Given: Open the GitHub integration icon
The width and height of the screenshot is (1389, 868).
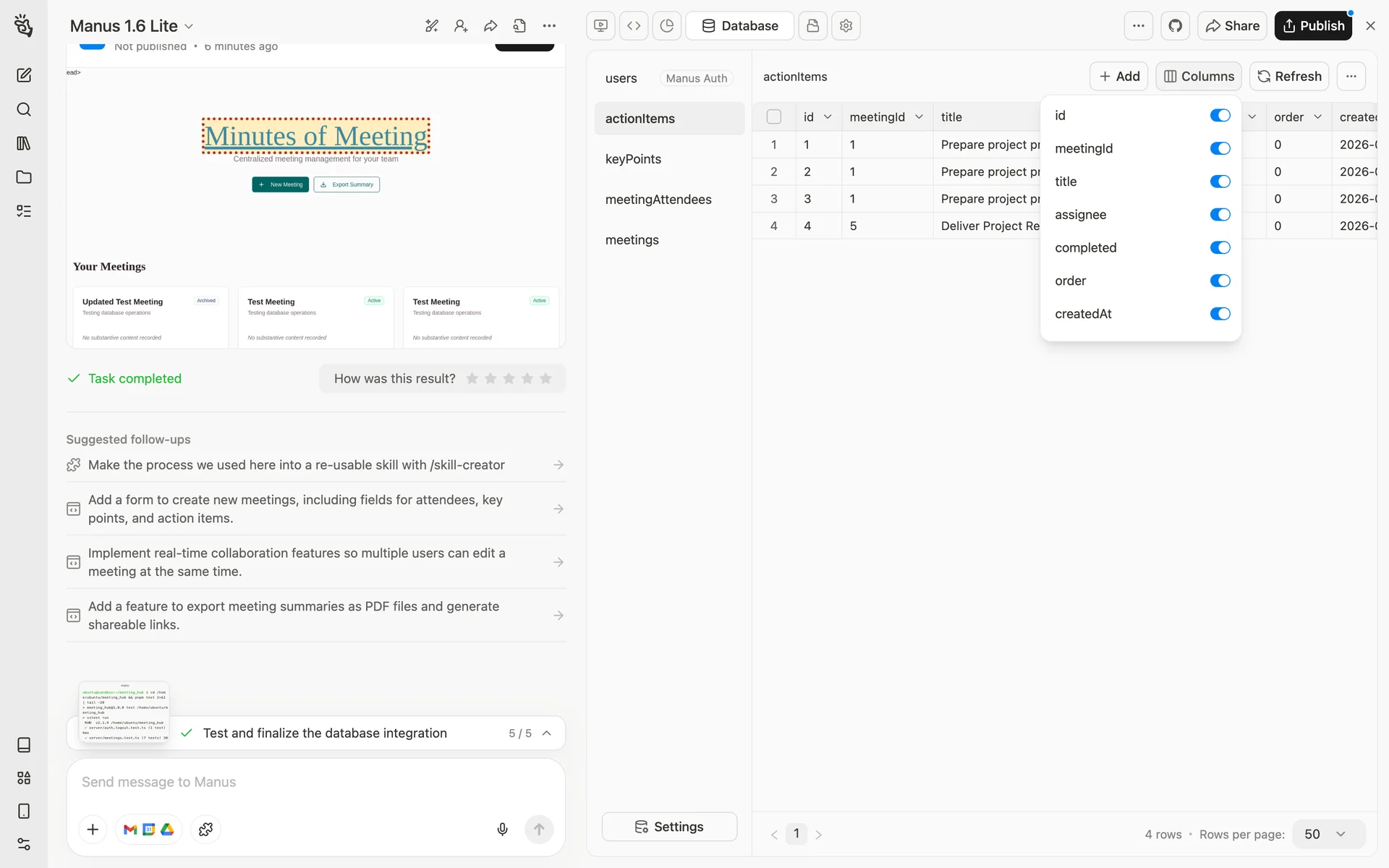Looking at the screenshot, I should click(1176, 26).
